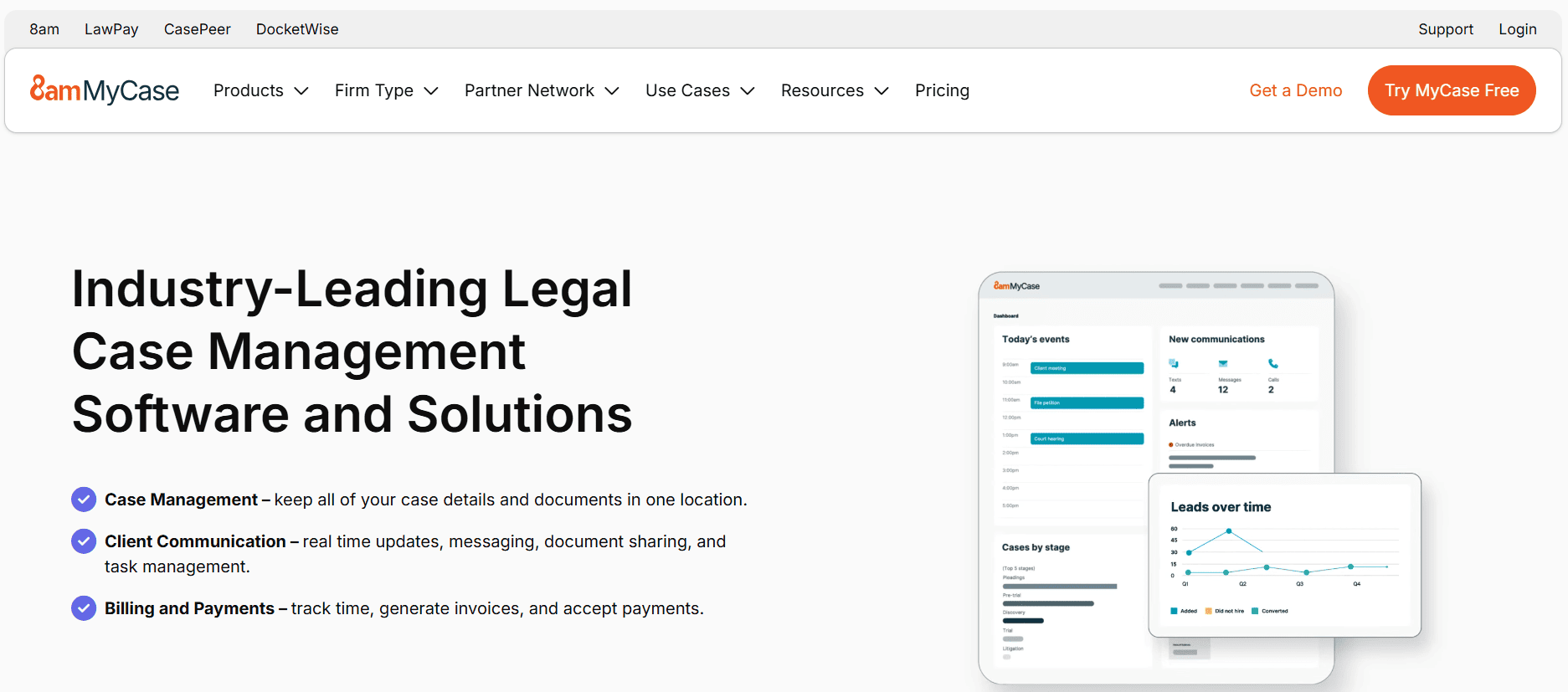This screenshot has height=692, width=1568.
Task: Click the Added legend swatch
Action: [1174, 611]
